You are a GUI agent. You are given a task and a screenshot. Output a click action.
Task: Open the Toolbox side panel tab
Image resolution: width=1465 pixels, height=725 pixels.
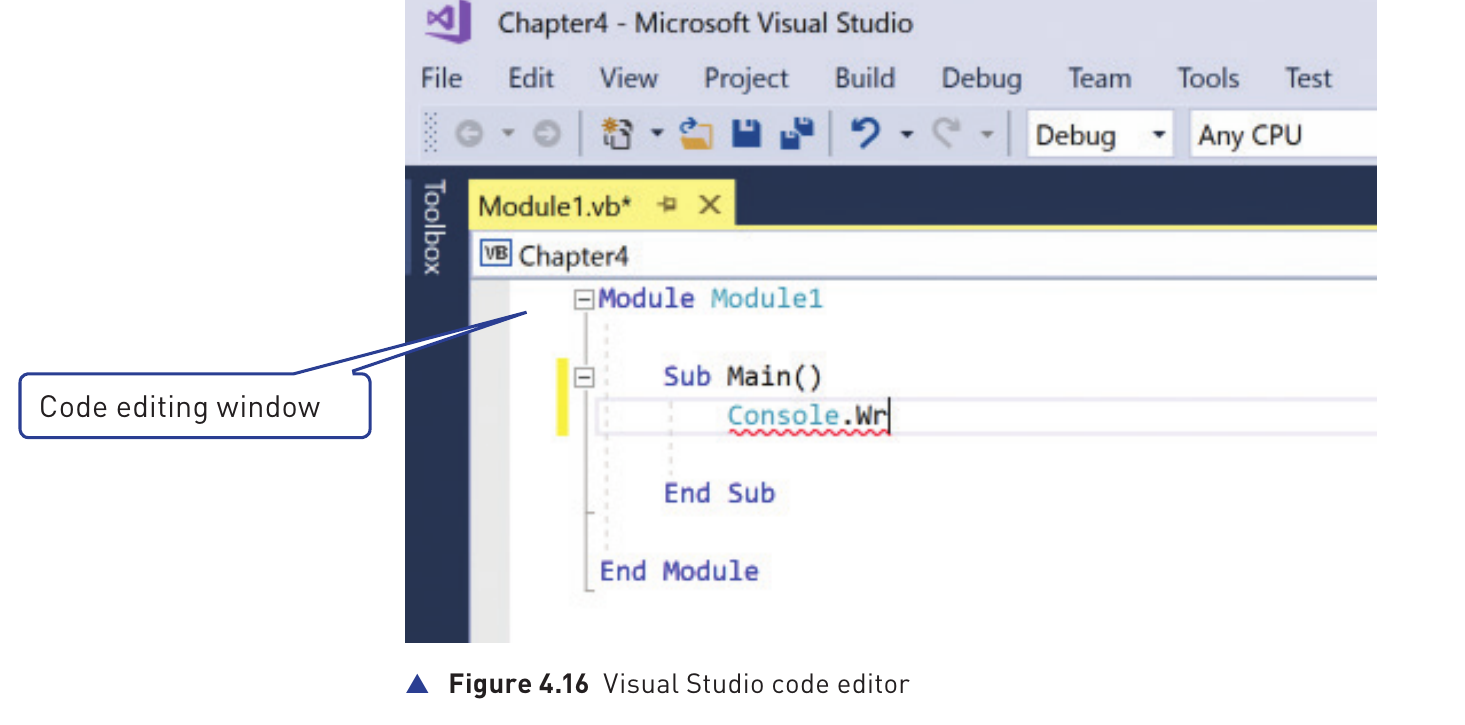pyautogui.click(x=433, y=226)
